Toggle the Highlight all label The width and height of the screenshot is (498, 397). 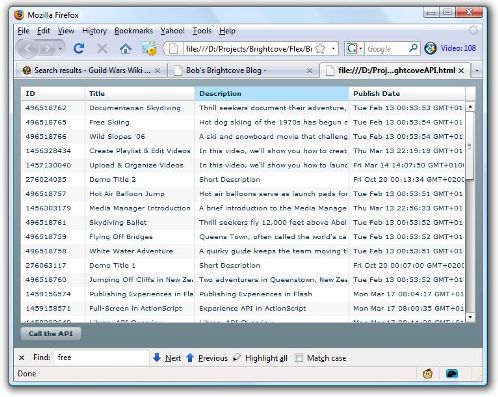coord(266,358)
